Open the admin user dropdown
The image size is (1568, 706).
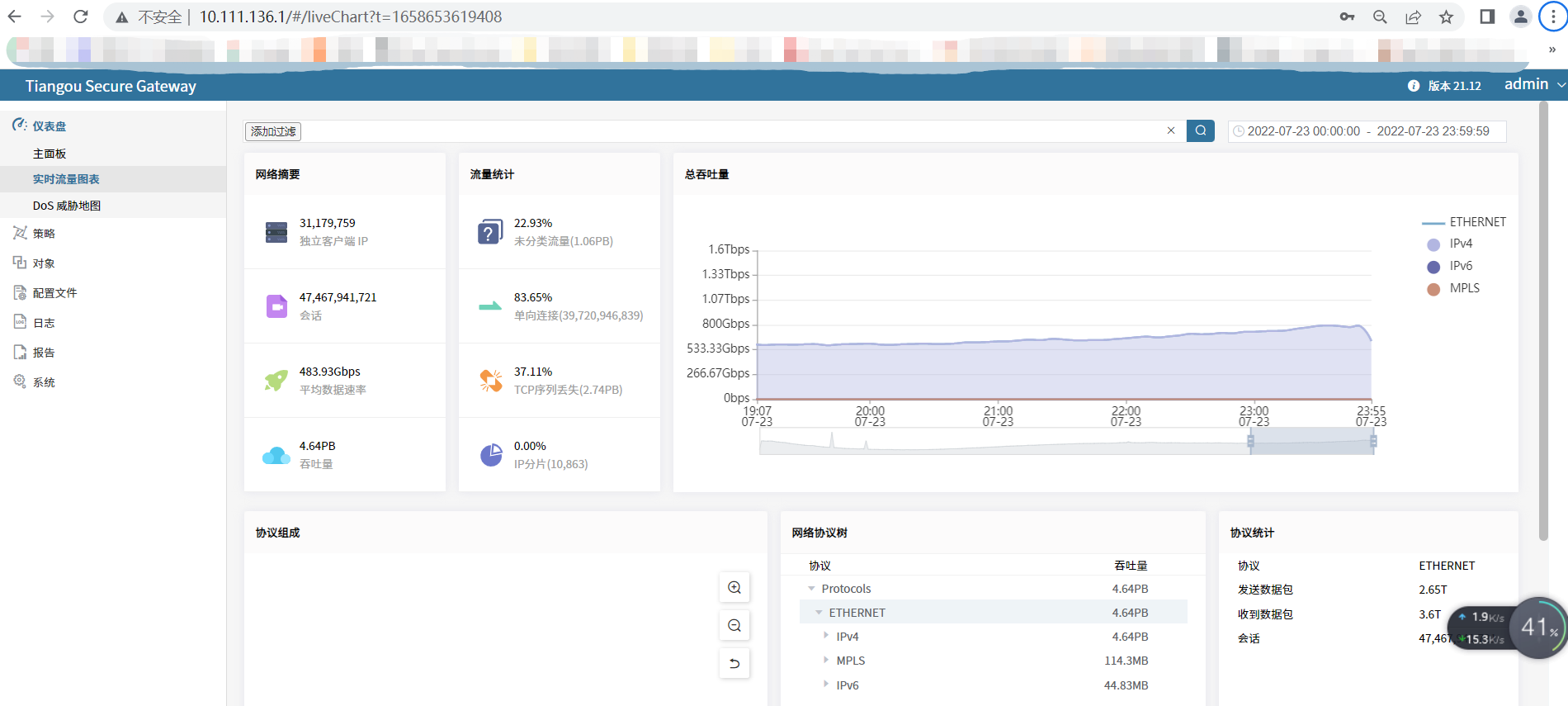[1533, 85]
